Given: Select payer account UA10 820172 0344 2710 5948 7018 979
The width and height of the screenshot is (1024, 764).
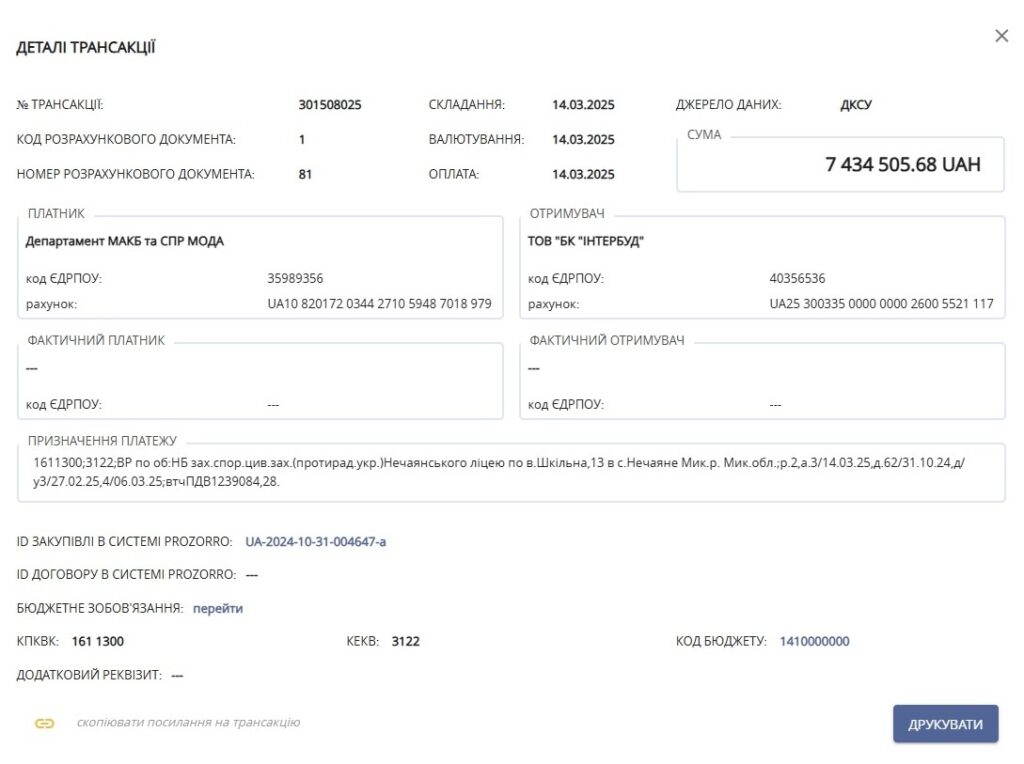Looking at the screenshot, I should 379,304.
